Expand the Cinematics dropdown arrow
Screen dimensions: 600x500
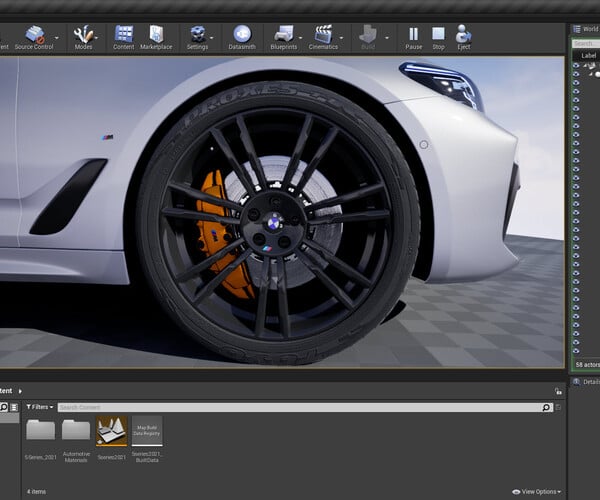341,38
